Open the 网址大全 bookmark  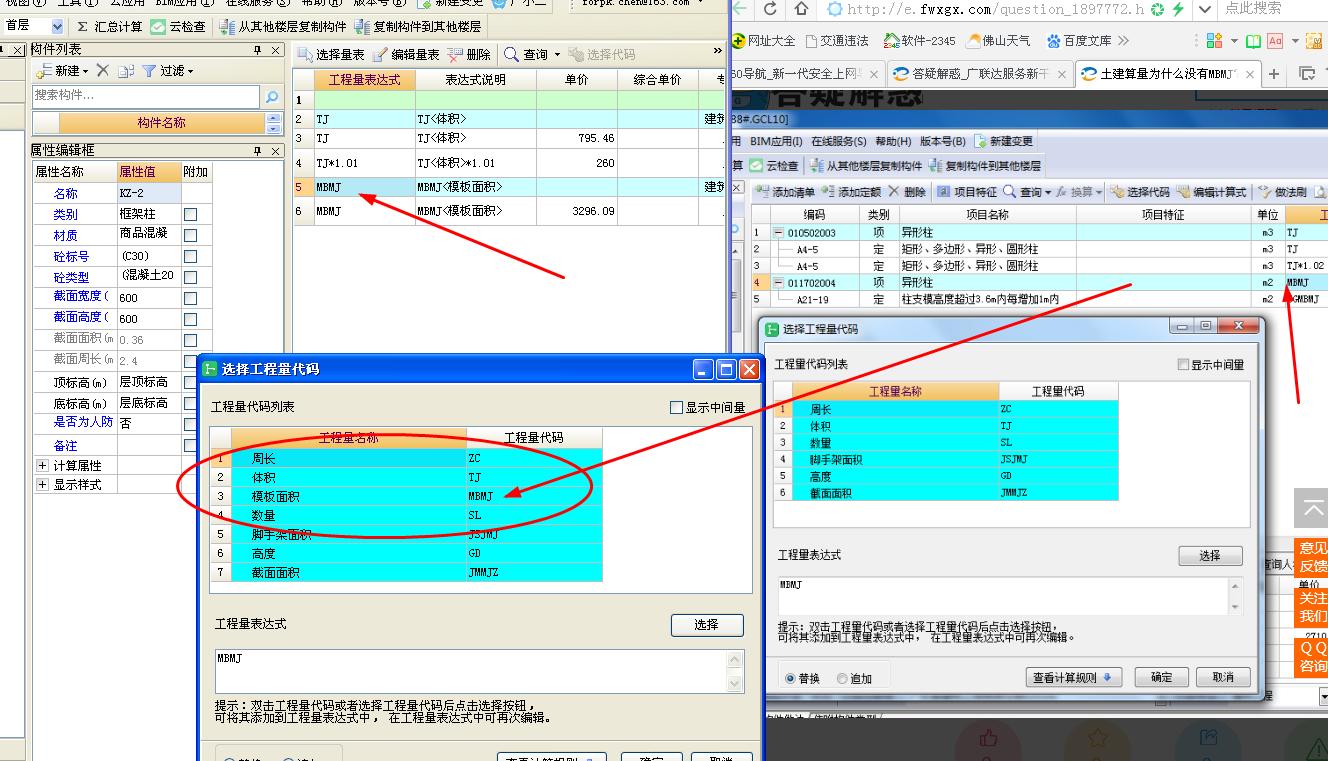[764, 41]
